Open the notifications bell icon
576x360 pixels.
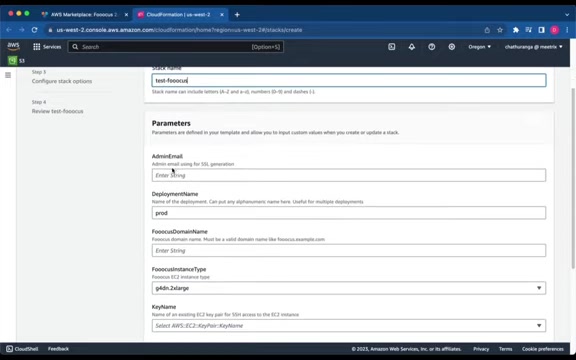click(x=412, y=47)
